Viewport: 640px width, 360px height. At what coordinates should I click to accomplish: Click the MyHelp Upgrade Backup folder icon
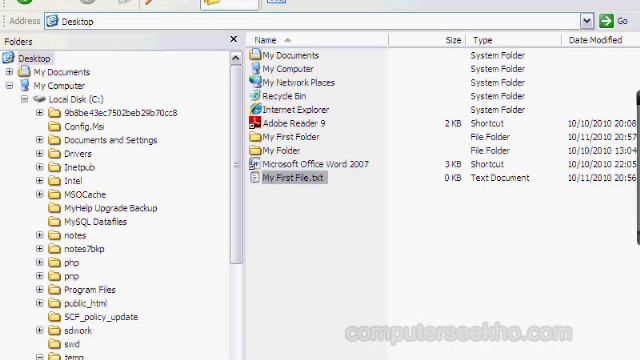54,208
